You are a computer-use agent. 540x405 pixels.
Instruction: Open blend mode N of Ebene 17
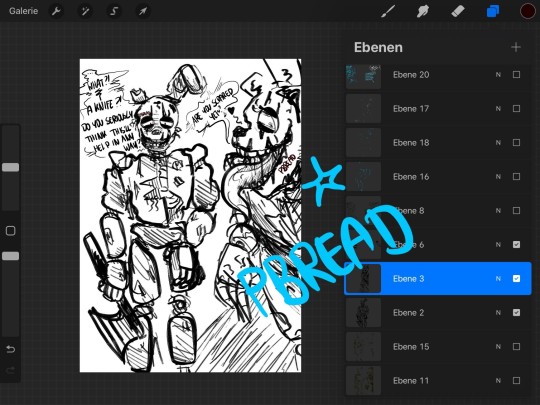click(498, 108)
